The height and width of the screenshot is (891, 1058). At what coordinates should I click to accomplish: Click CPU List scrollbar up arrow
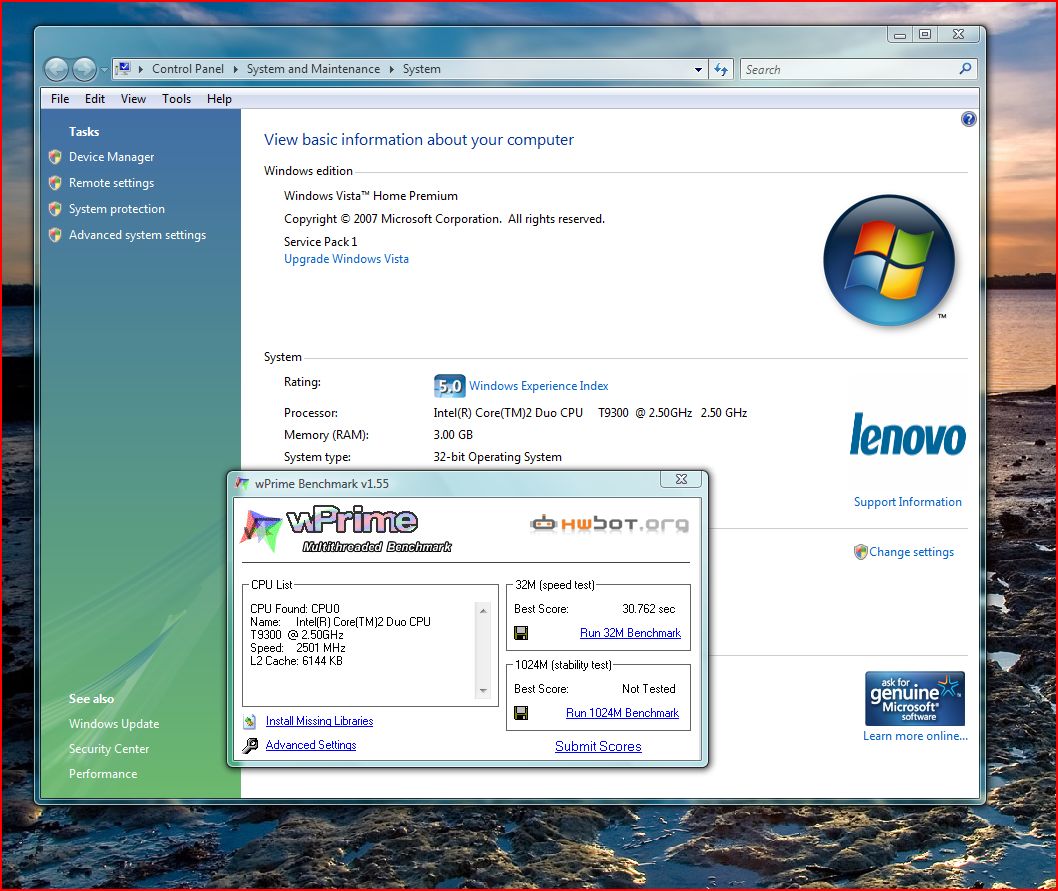click(x=483, y=611)
